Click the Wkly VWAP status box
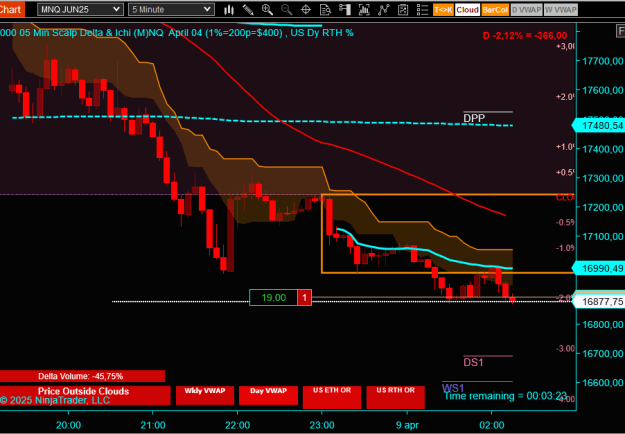This screenshot has width=625, height=434. 205,395
